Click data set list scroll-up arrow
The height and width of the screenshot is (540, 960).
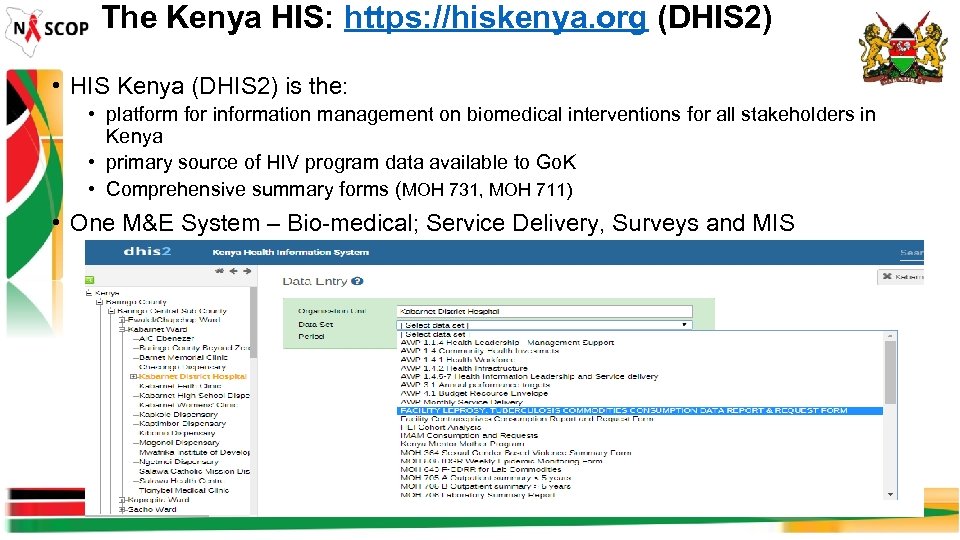tap(890, 336)
